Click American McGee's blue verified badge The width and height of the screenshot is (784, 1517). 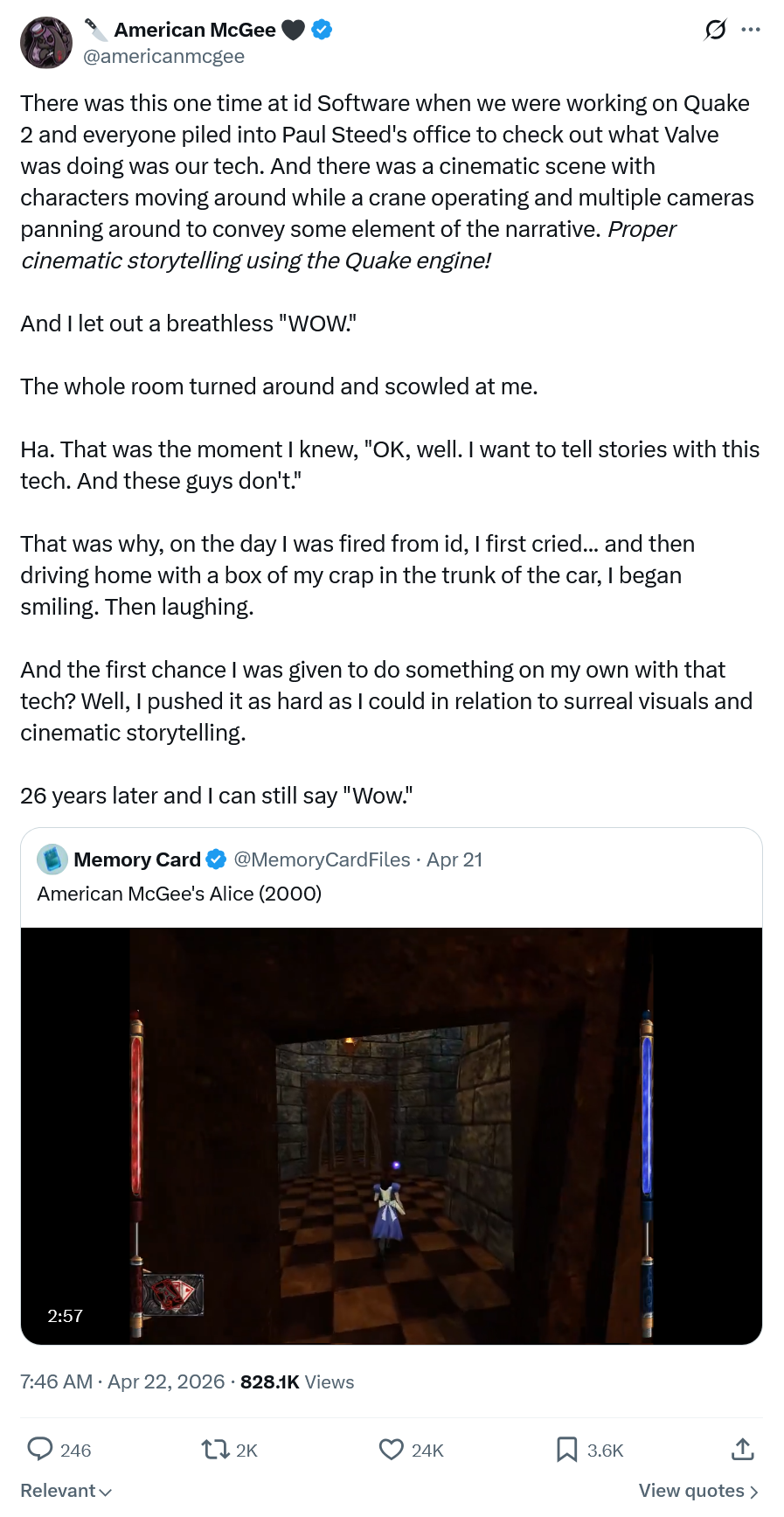click(322, 30)
